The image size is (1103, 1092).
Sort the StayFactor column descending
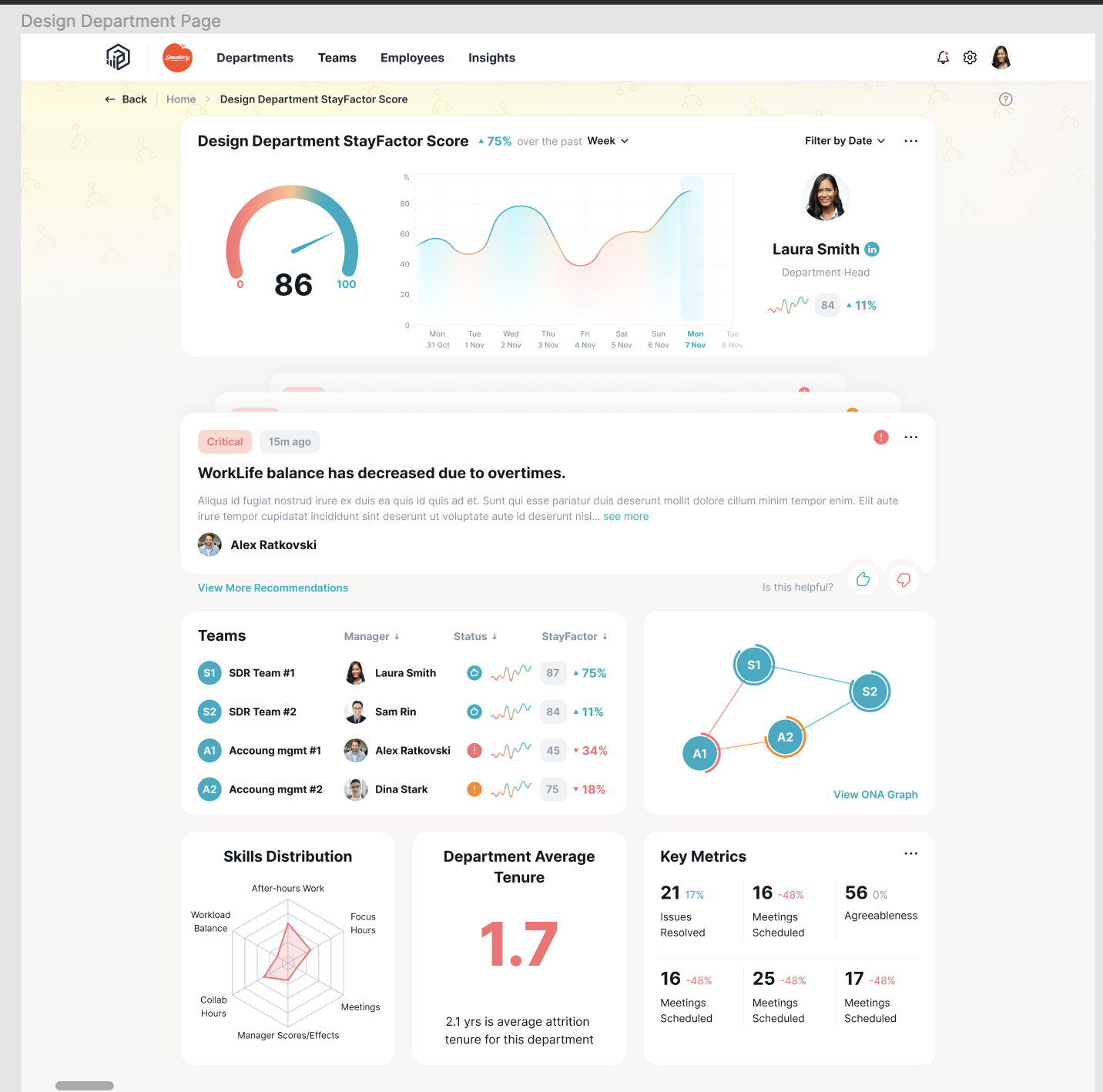pos(573,636)
